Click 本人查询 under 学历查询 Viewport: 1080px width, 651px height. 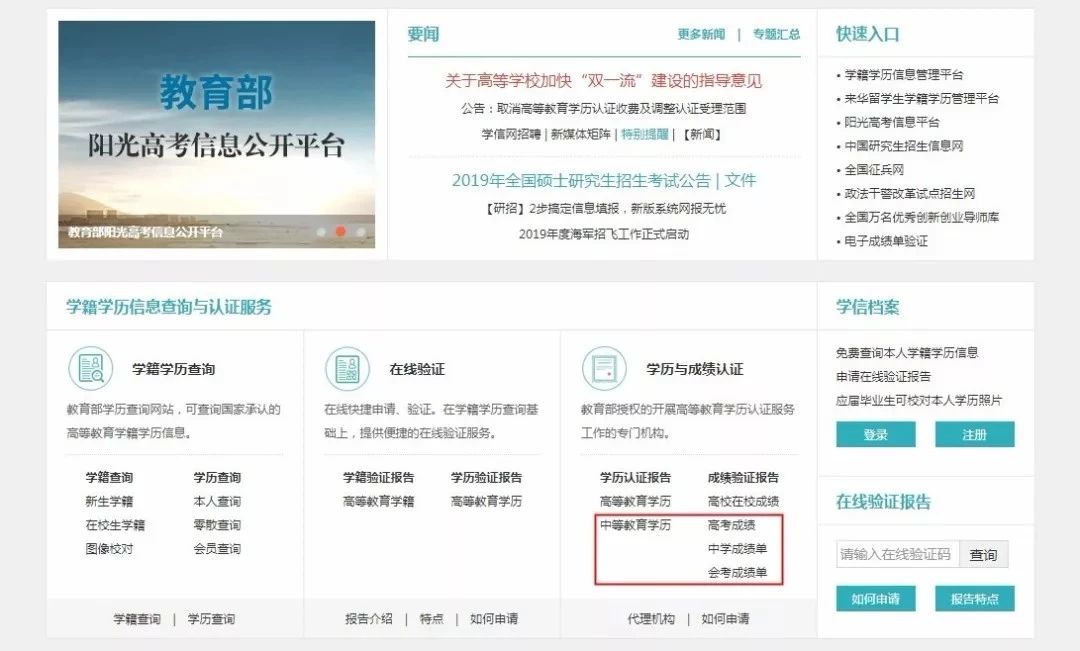coord(217,502)
